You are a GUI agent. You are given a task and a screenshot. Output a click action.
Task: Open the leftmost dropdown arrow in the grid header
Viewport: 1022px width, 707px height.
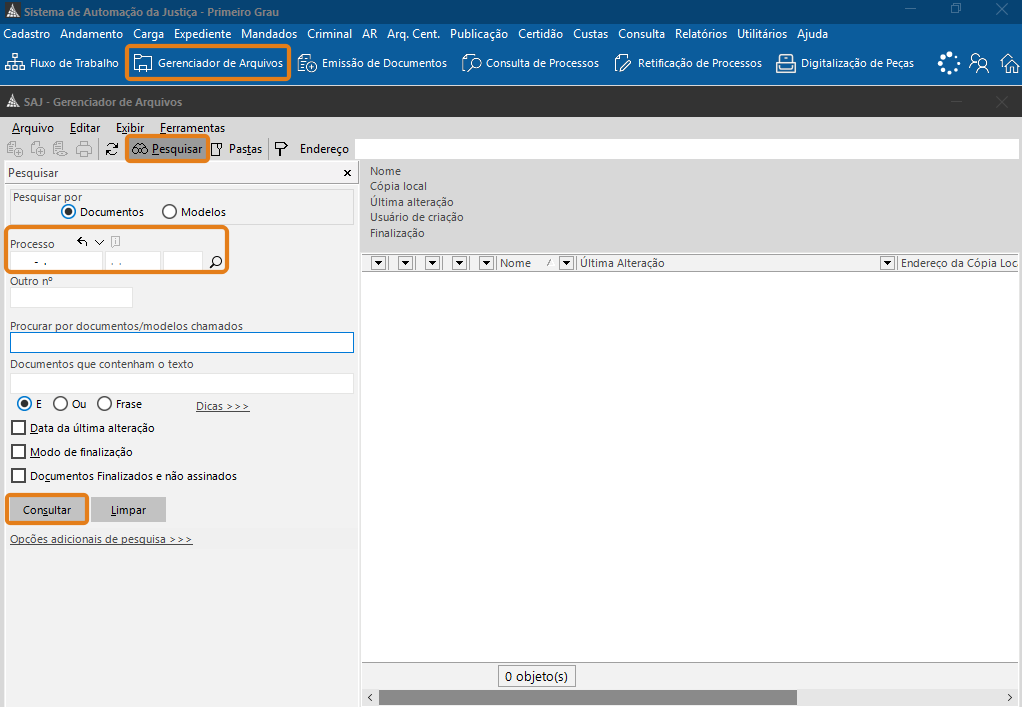pos(379,263)
